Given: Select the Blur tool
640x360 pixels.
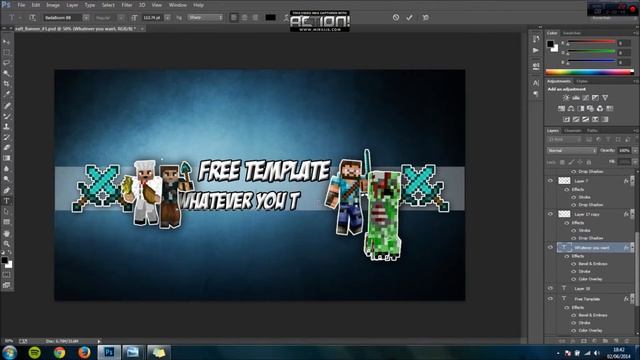Looking at the screenshot, I should pyautogui.click(x=7, y=169).
